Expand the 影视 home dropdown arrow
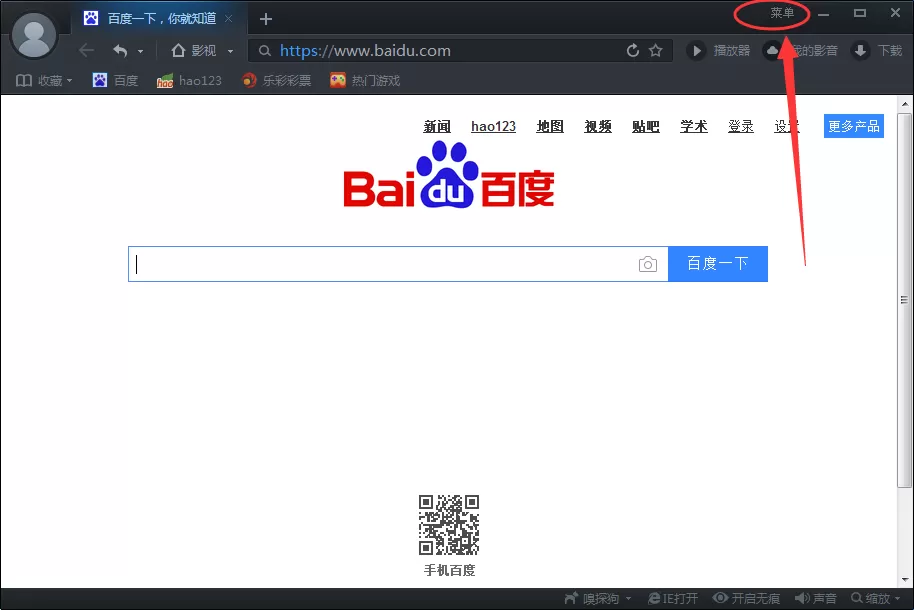 (x=230, y=51)
